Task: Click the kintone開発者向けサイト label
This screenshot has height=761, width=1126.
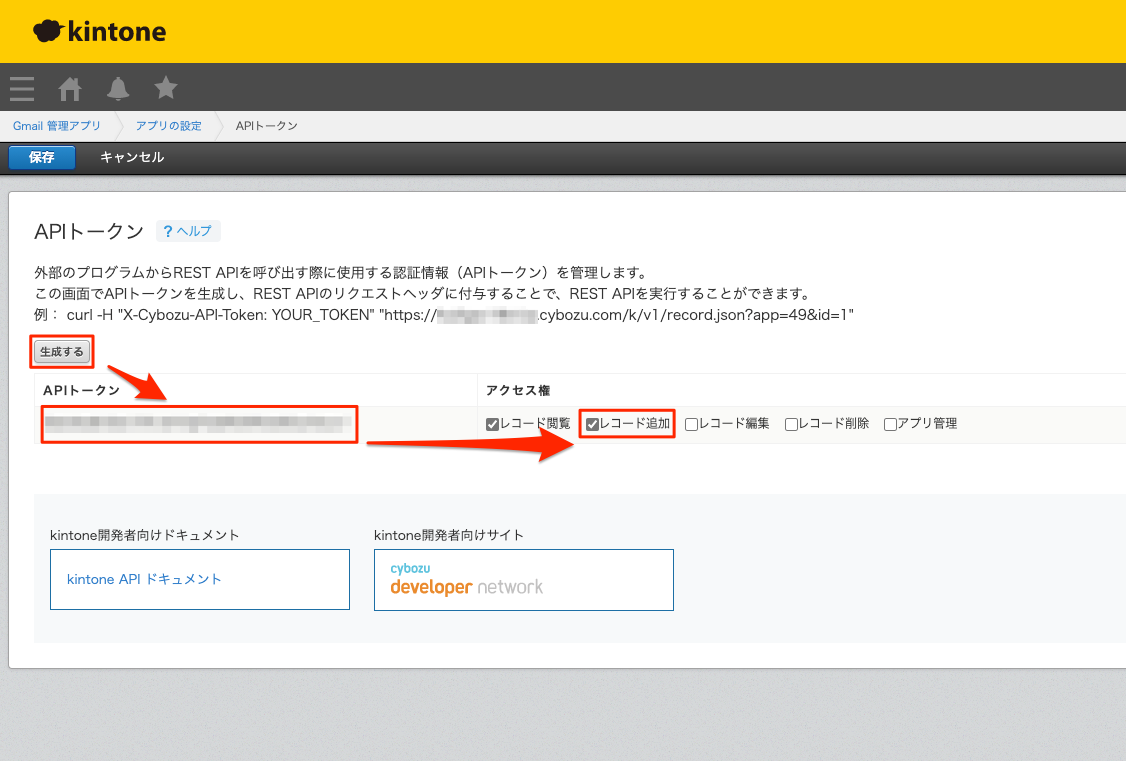Action: (449, 535)
